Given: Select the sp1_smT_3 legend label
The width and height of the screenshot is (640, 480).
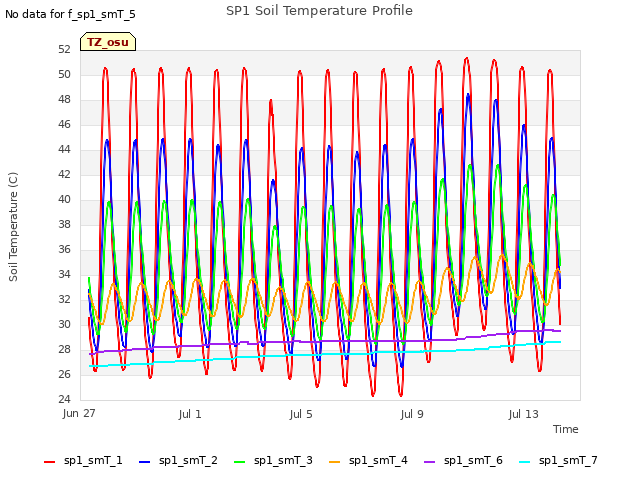Looking at the screenshot, I should tap(283, 461).
